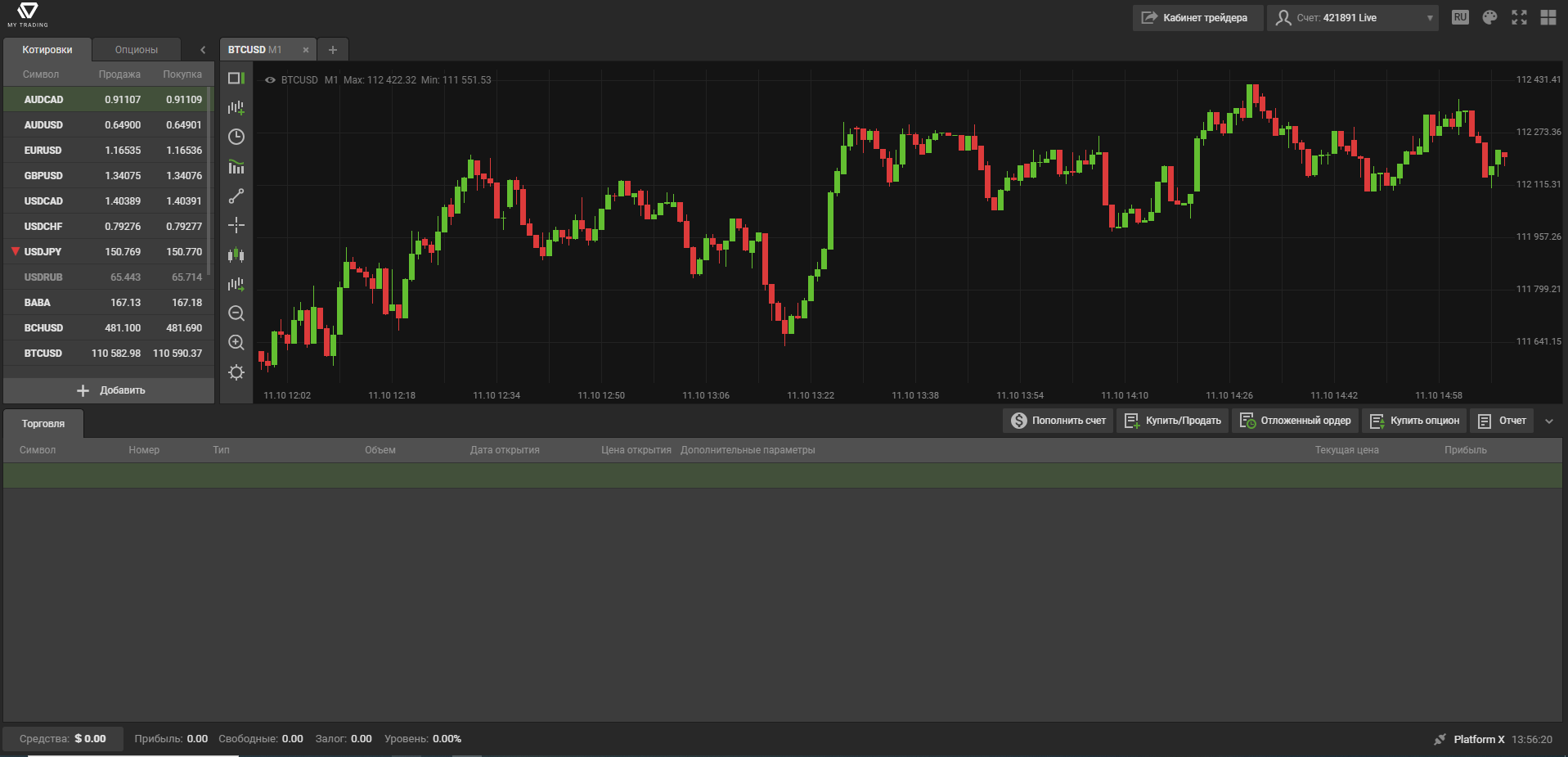This screenshot has width=1568, height=757.
Task: Activate the crosshair cursor tool
Action: [236, 225]
